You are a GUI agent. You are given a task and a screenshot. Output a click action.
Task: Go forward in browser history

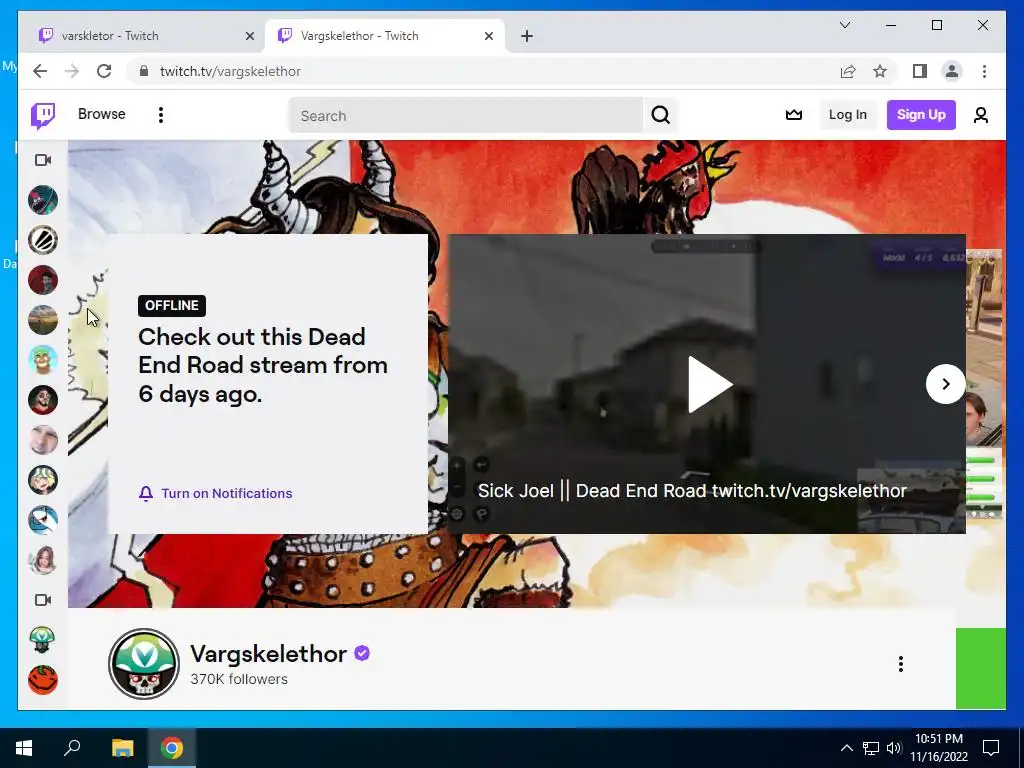tap(72, 71)
